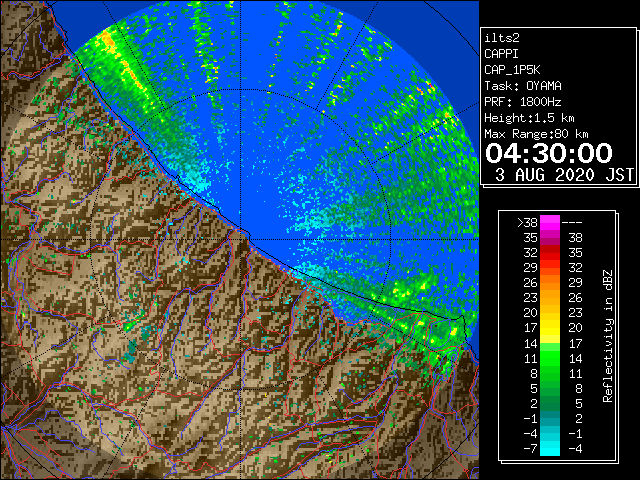Click the 'Max Range:80 km' line
This screenshot has height=480, width=640.
tap(536, 134)
